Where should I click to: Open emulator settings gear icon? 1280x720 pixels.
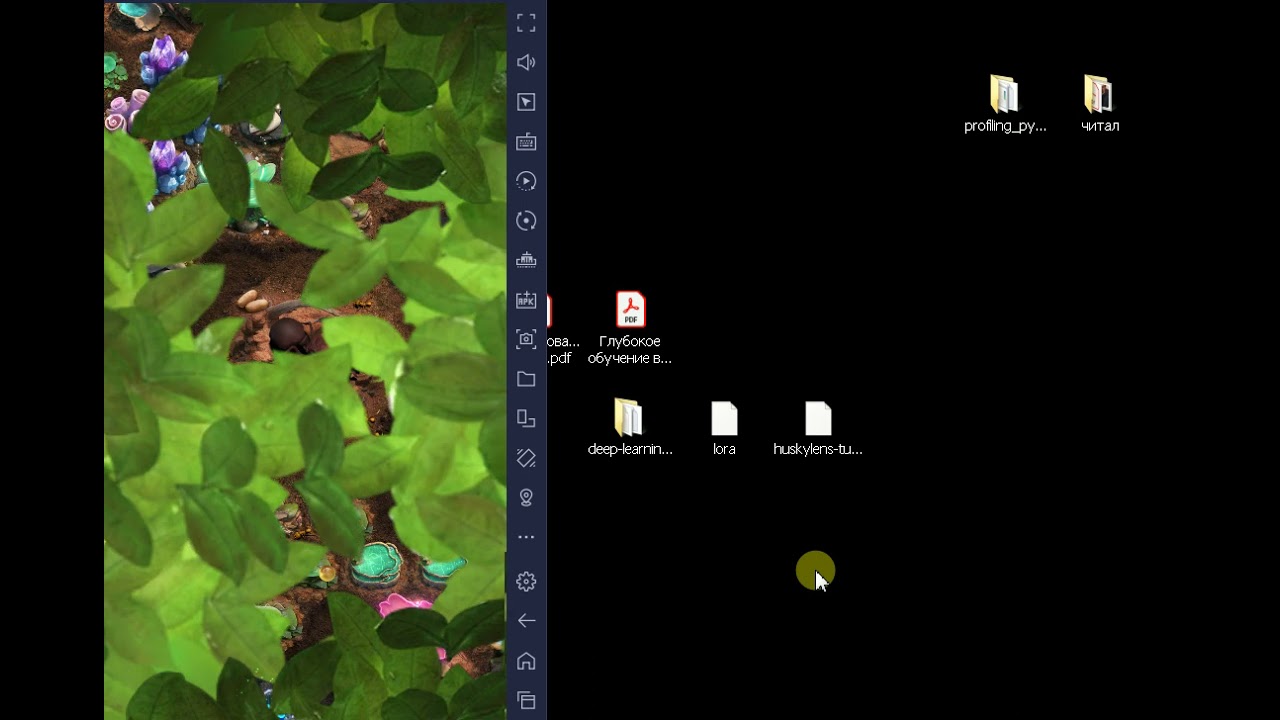pos(526,581)
